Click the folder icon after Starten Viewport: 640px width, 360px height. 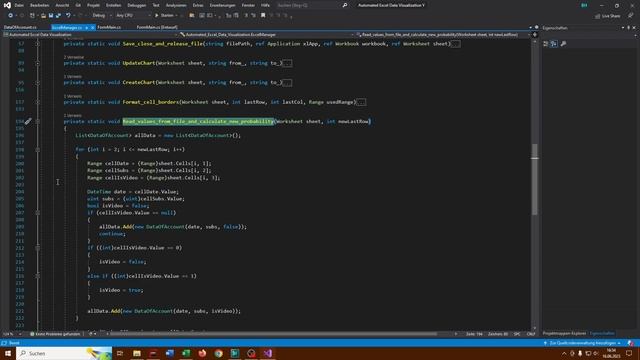[x=192, y=16]
